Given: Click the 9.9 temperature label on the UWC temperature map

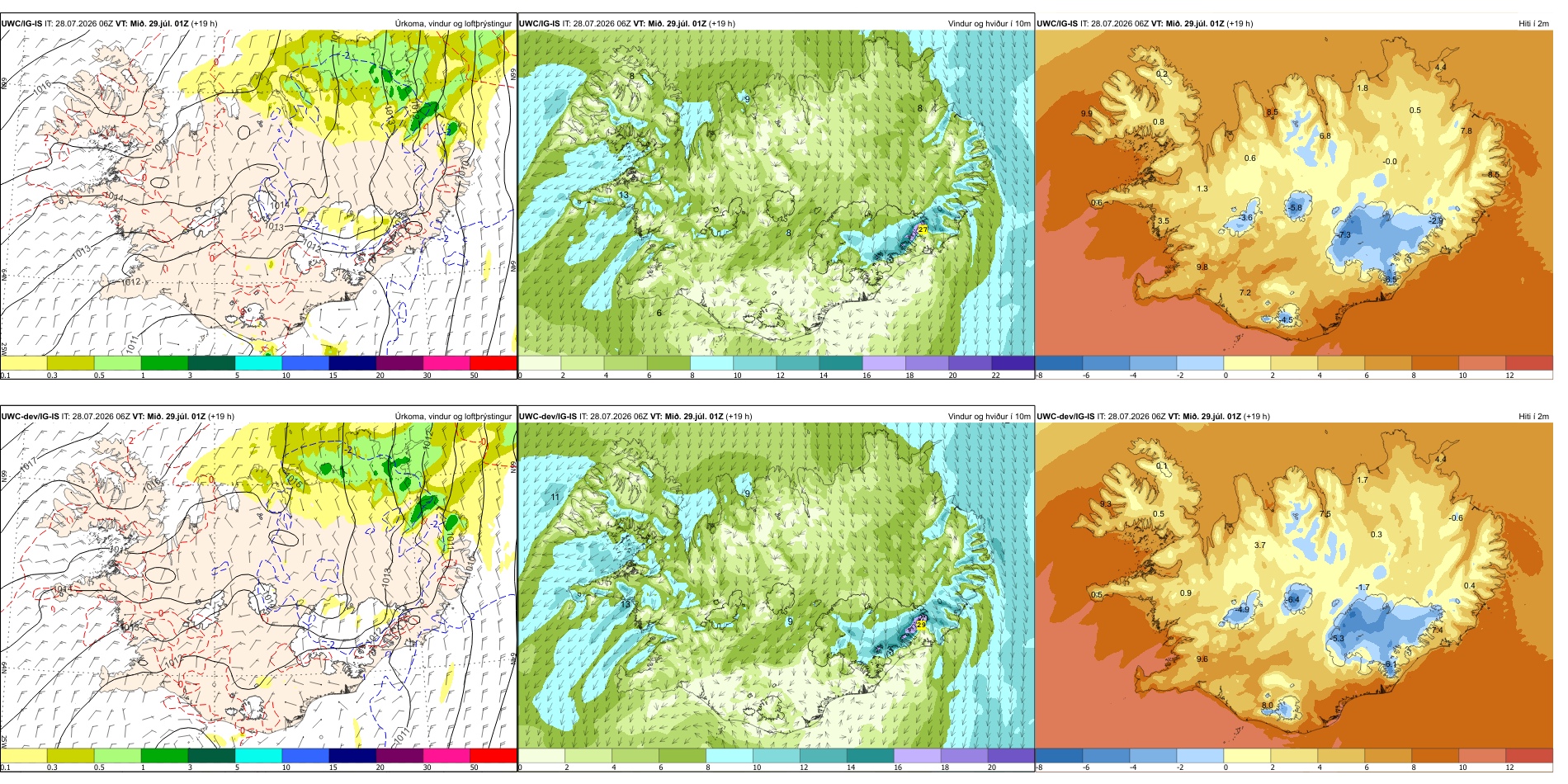Looking at the screenshot, I should point(1086,114).
